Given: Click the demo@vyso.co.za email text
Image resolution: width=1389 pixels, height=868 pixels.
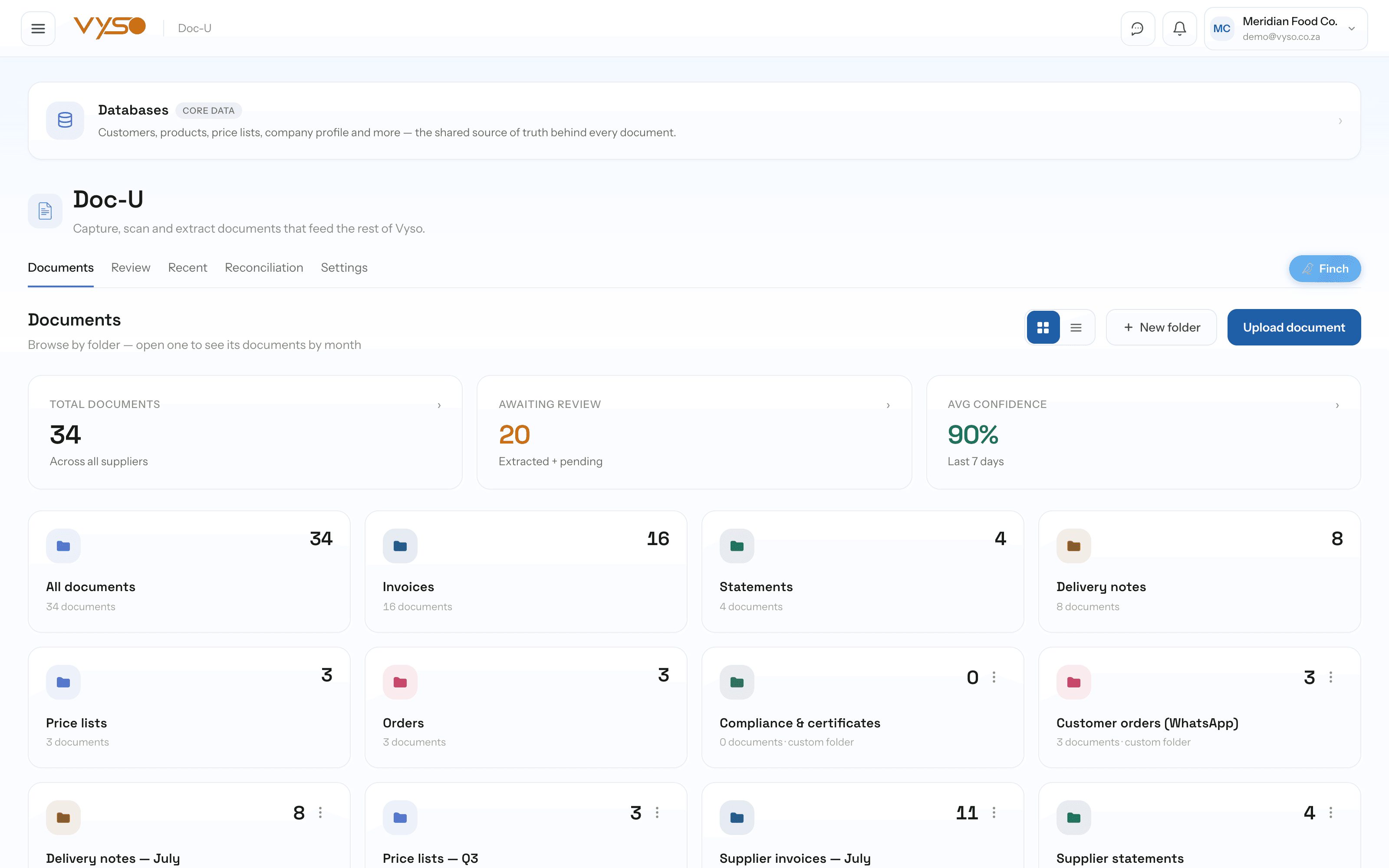Looking at the screenshot, I should (x=1281, y=37).
